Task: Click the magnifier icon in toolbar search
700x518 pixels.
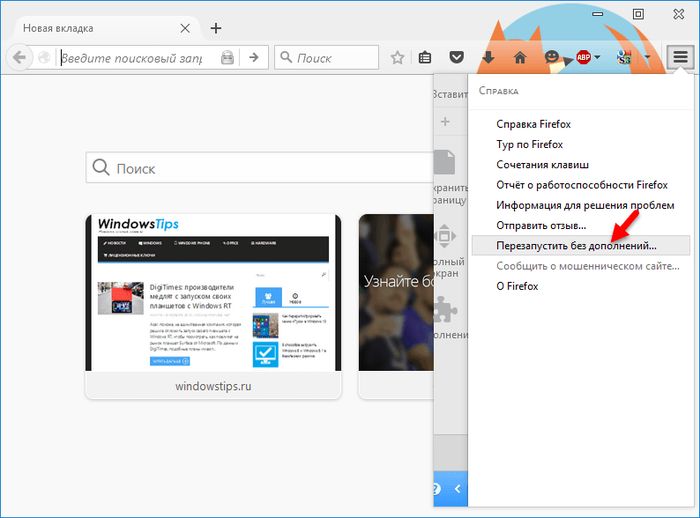Action: click(286, 57)
